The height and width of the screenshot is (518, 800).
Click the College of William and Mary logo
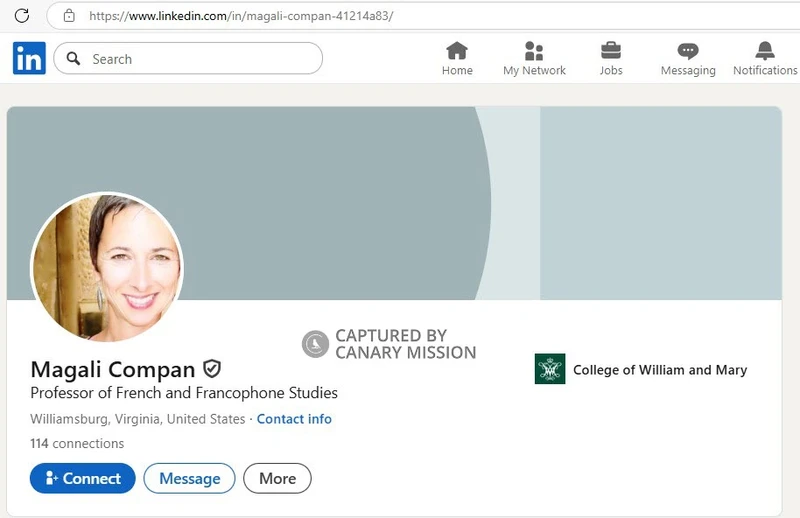pos(549,368)
